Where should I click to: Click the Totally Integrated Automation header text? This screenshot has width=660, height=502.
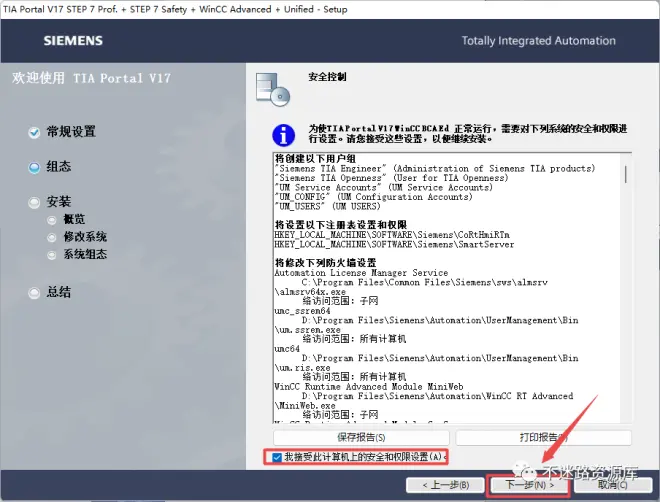[x=538, y=41]
